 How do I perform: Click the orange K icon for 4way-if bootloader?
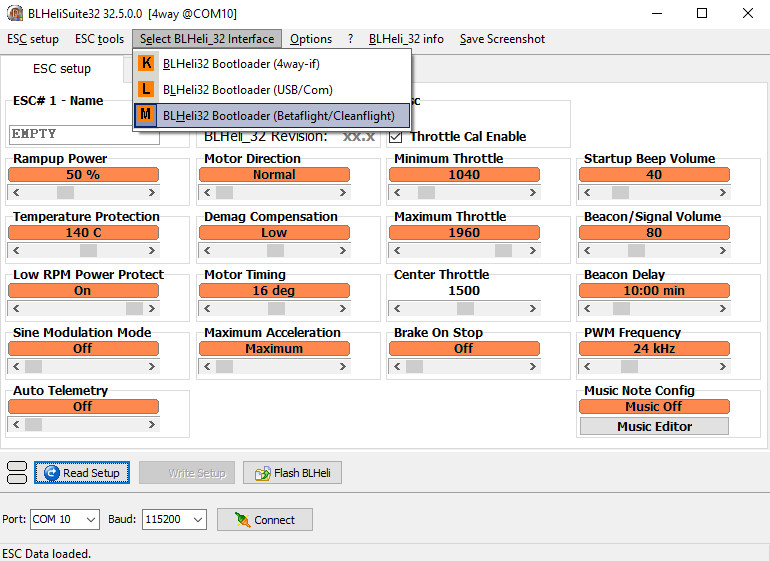click(146, 64)
